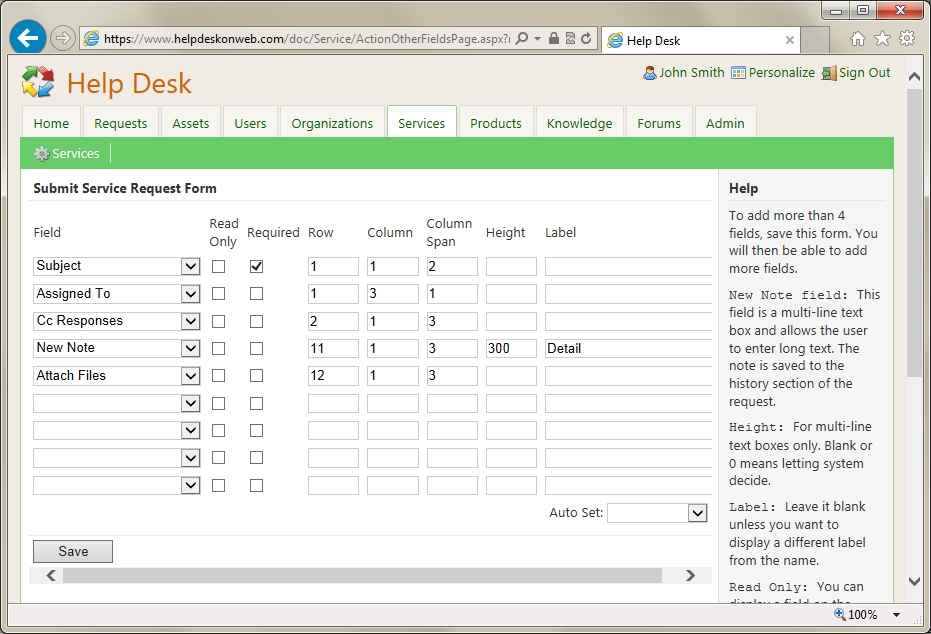Click the Column input for Assigned To
Screen dimensions: 931x634
click(x=392, y=294)
